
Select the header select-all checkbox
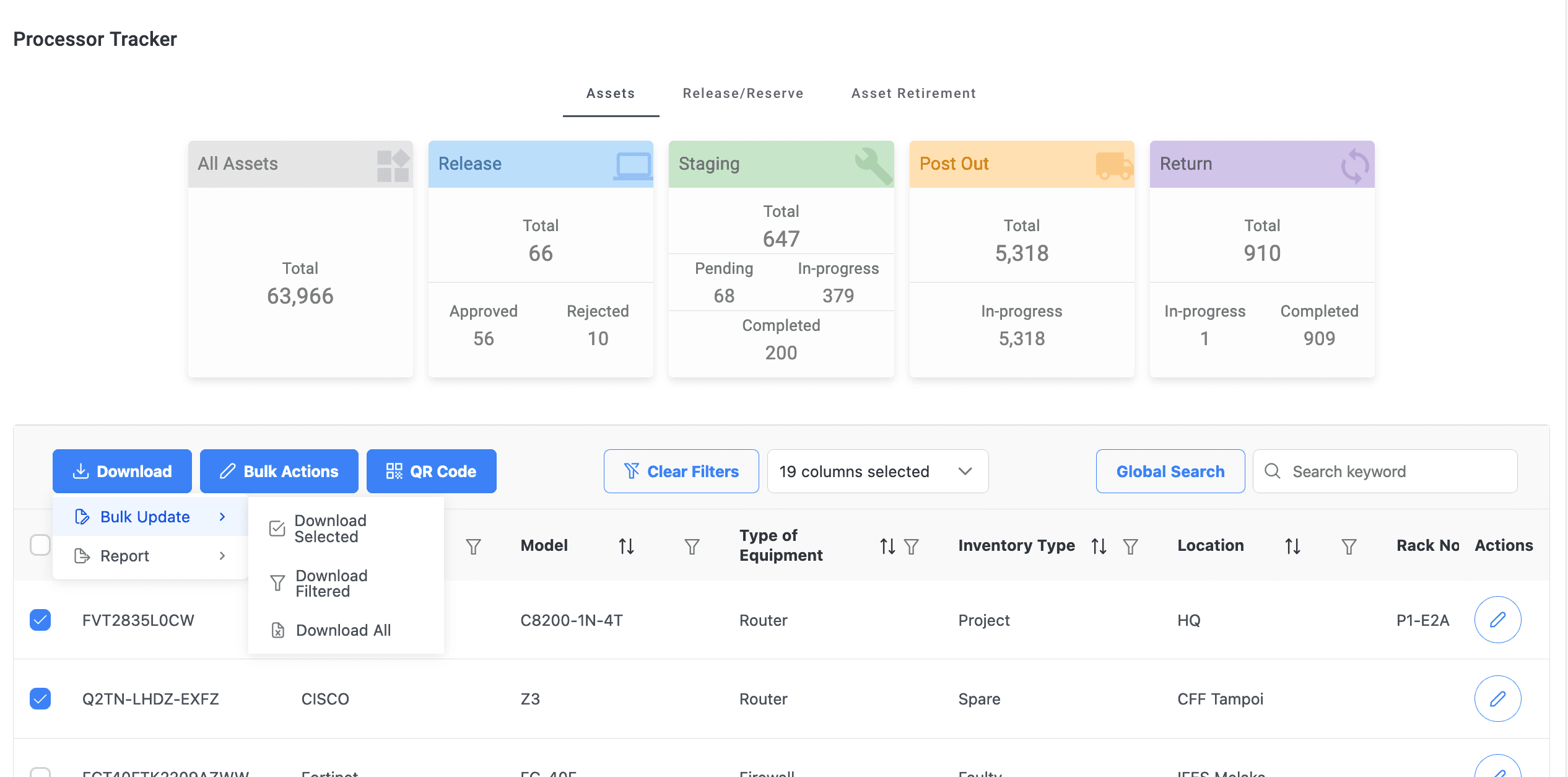tap(40, 545)
